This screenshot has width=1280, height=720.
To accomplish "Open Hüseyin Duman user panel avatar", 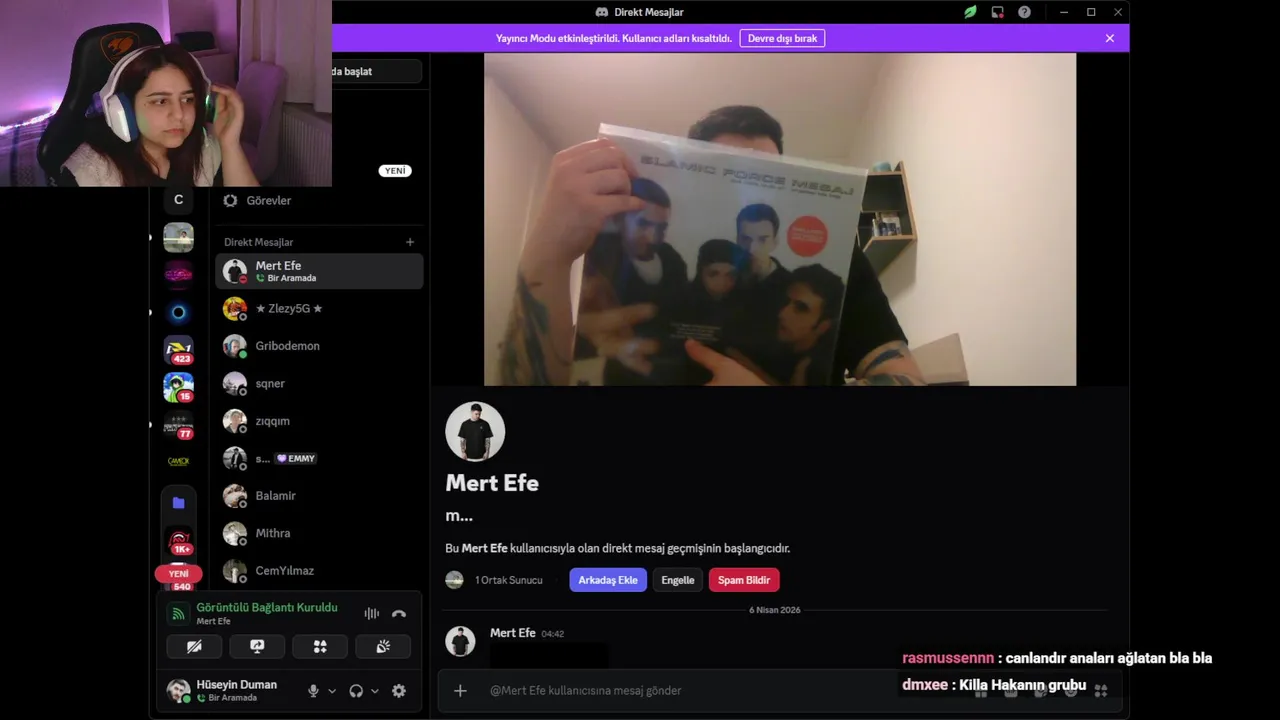I will point(178,691).
